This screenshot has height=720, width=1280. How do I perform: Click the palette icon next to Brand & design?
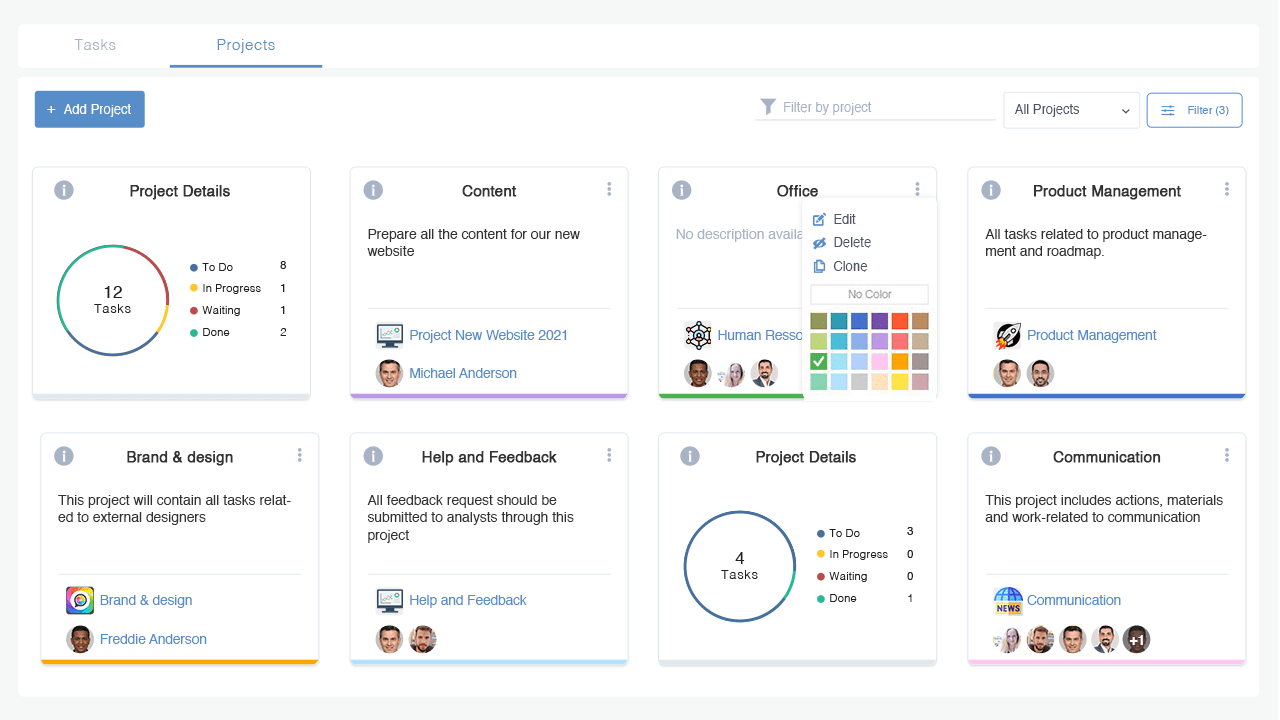(x=81, y=599)
